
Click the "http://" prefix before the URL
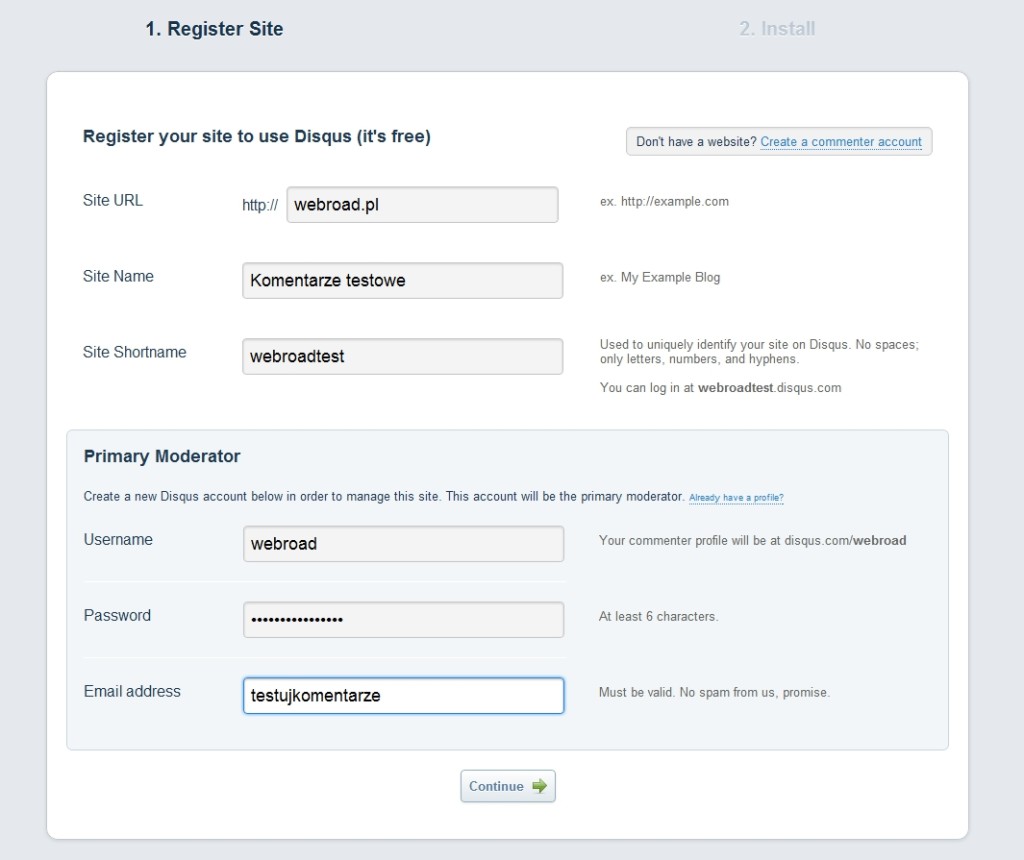coord(260,205)
